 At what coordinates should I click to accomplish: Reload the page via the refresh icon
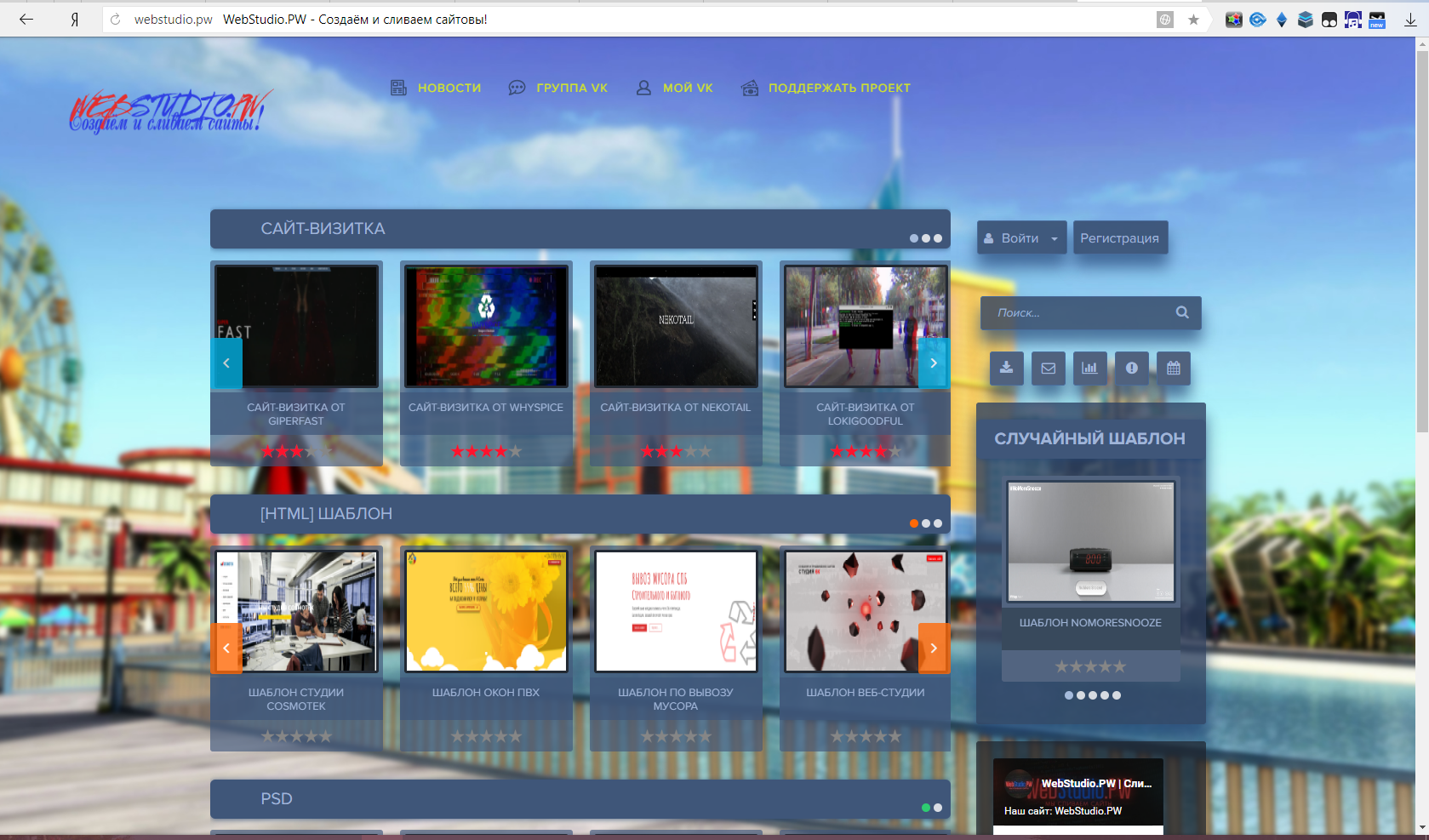pyautogui.click(x=116, y=20)
